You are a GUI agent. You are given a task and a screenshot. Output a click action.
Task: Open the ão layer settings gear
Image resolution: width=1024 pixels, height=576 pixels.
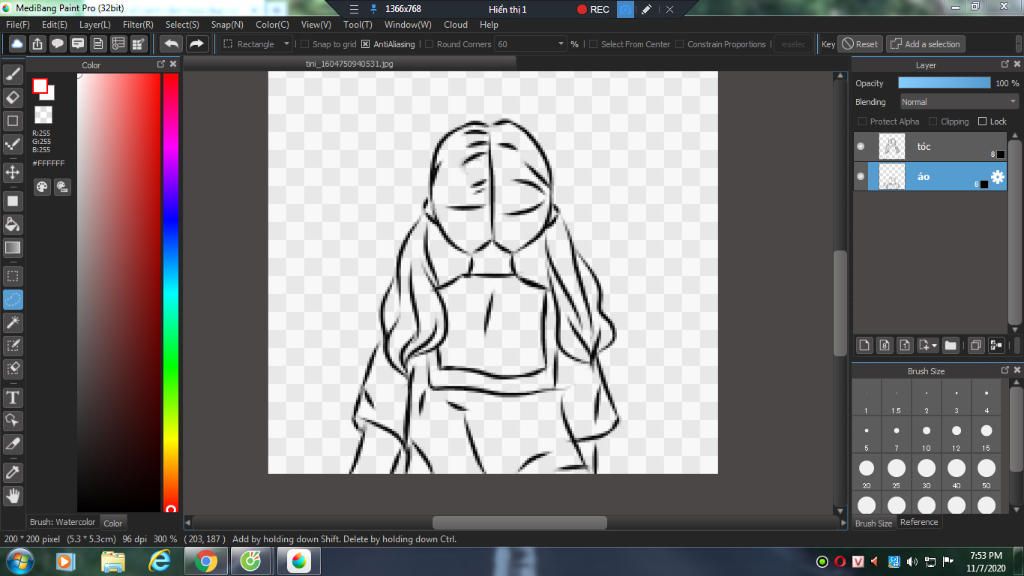click(997, 177)
